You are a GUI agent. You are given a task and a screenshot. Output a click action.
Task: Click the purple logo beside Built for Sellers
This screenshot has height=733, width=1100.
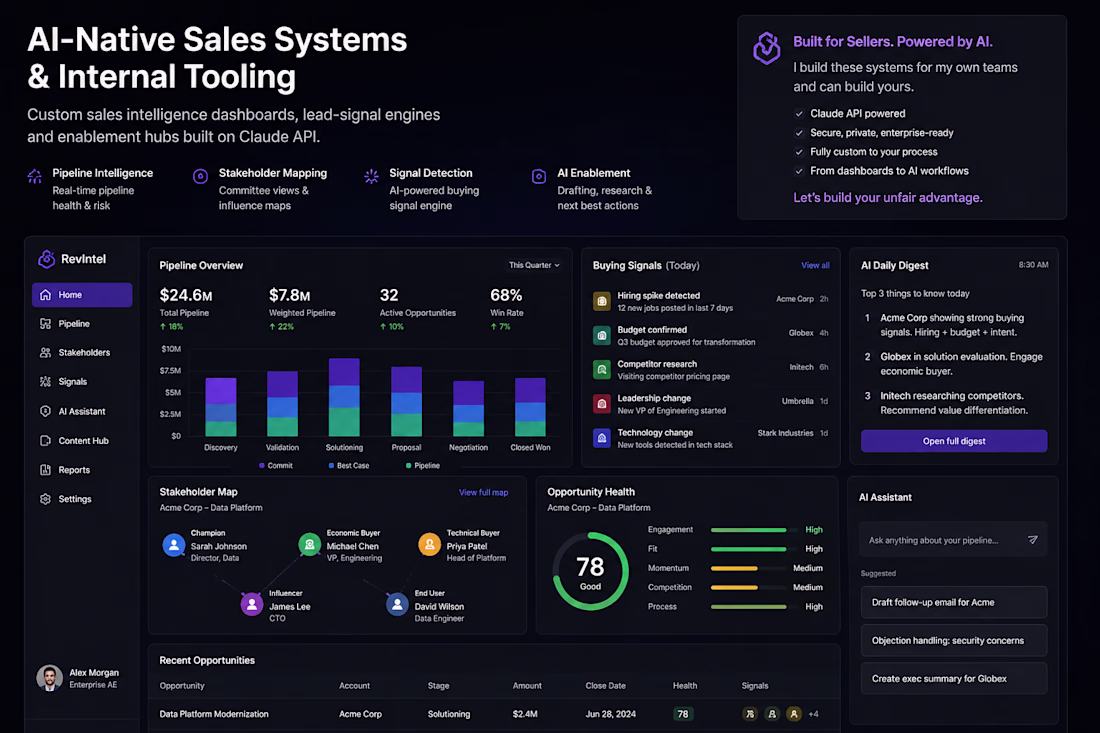pos(767,48)
